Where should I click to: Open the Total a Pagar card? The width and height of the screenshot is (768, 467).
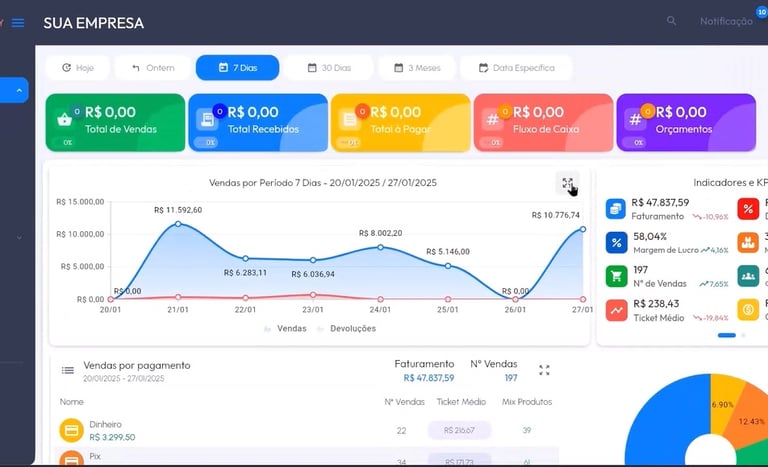point(401,123)
